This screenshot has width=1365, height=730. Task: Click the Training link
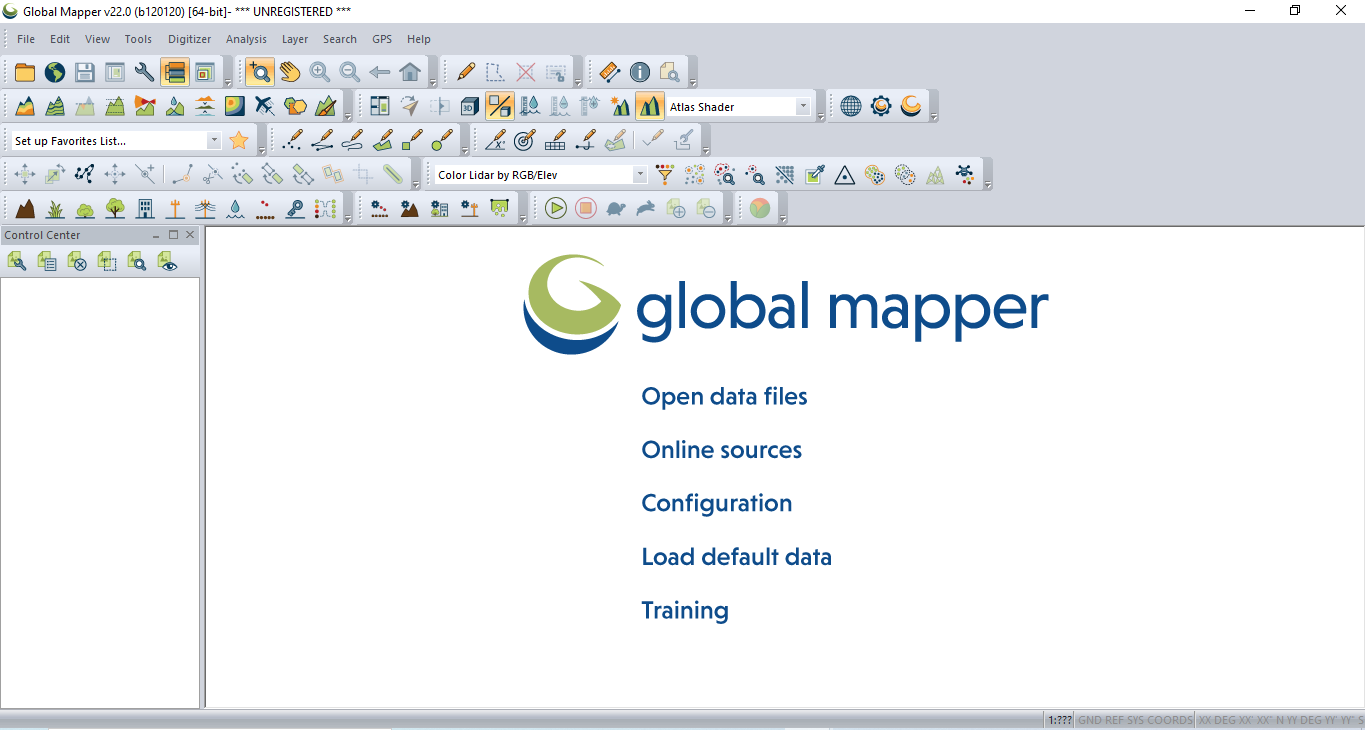685,611
